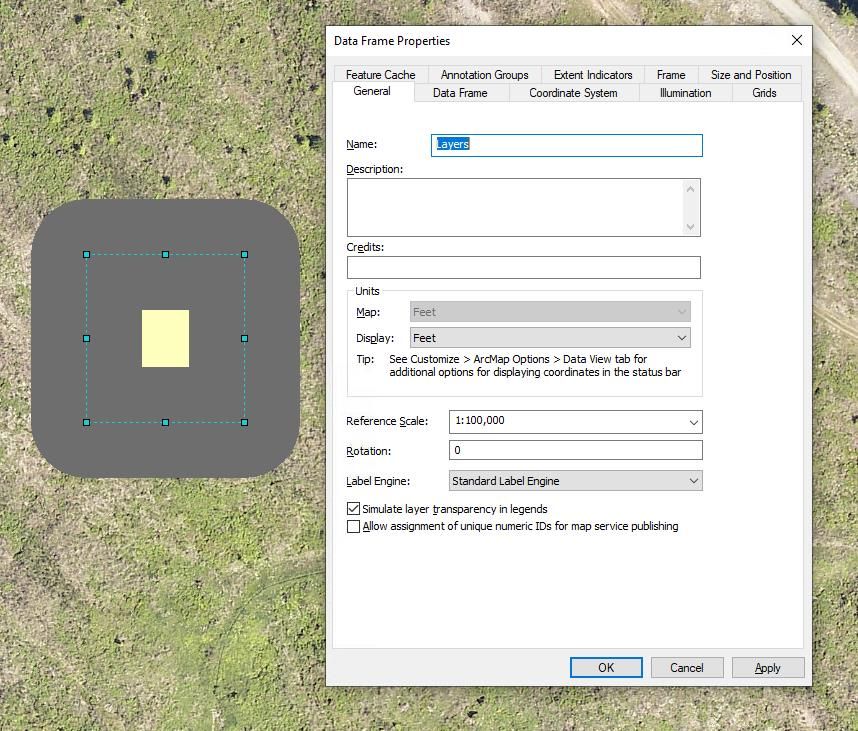Close the Data Frame Properties dialog

coord(797,40)
